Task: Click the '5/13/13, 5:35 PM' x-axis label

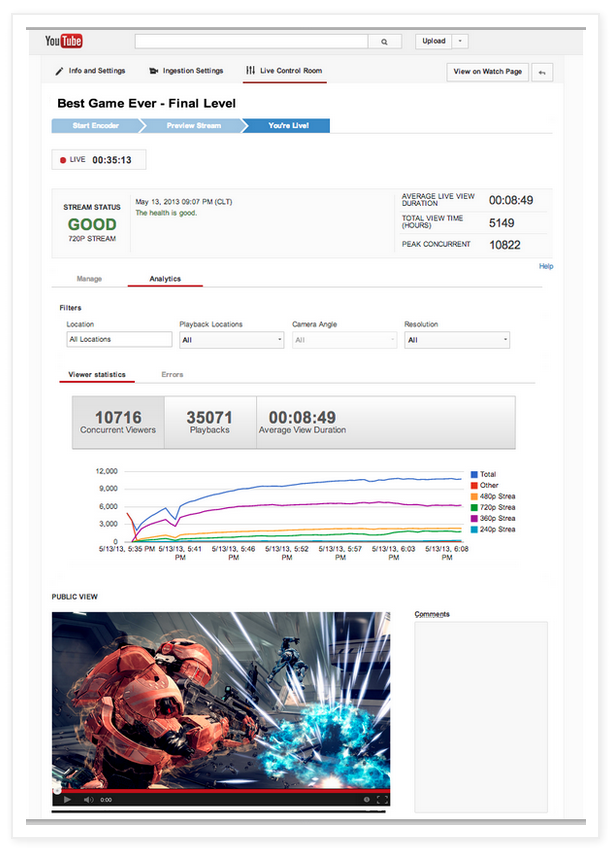Action: (x=127, y=549)
